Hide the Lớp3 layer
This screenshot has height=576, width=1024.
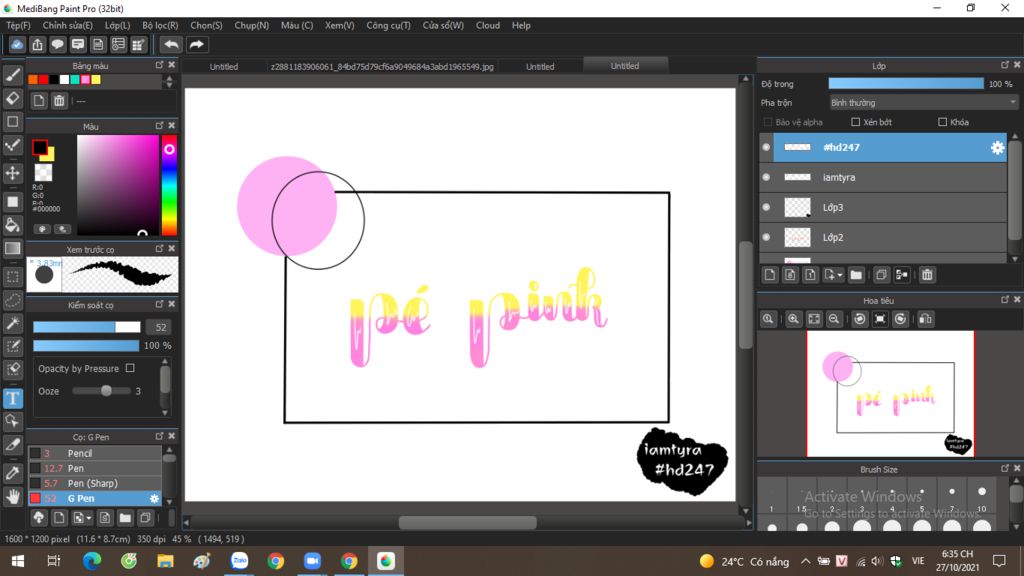(x=766, y=207)
